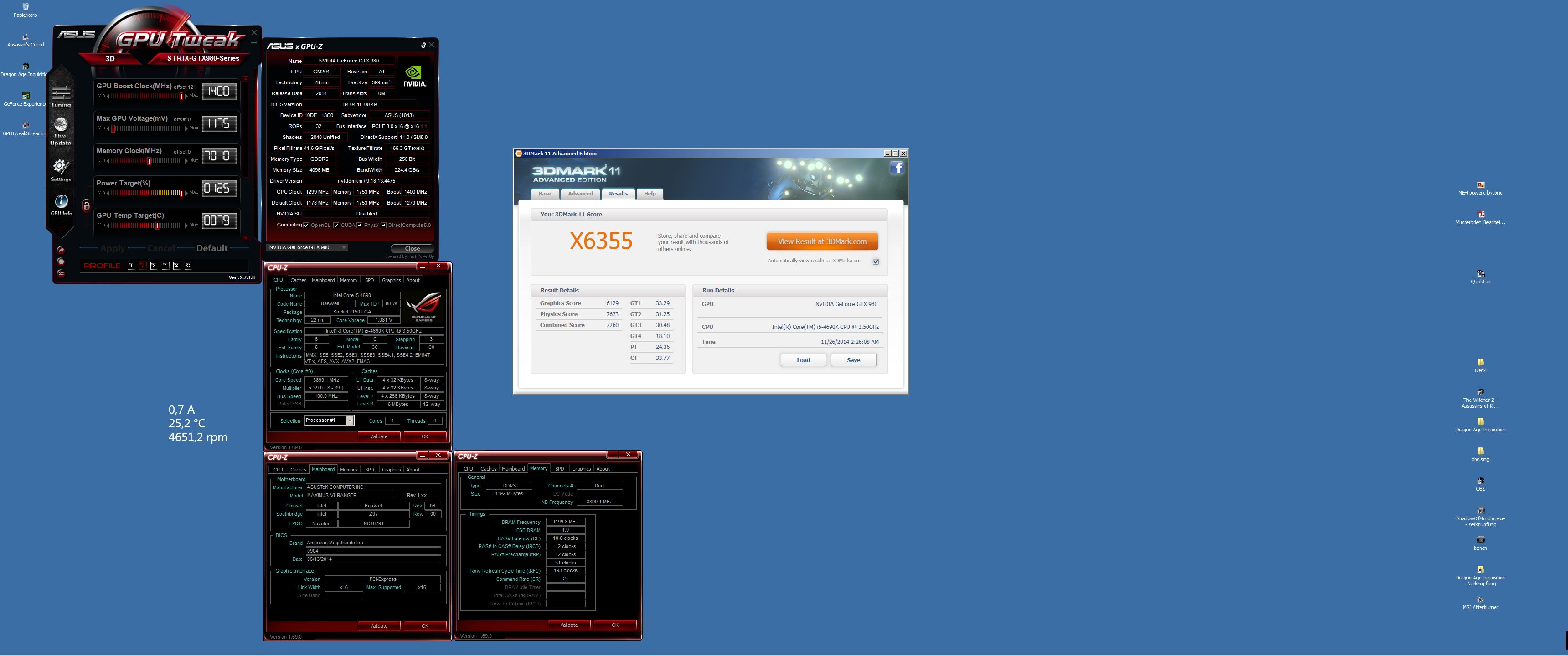Select the MSI Afterburner desktop icon
The width and height of the screenshot is (1568, 656).
pyautogui.click(x=1480, y=603)
